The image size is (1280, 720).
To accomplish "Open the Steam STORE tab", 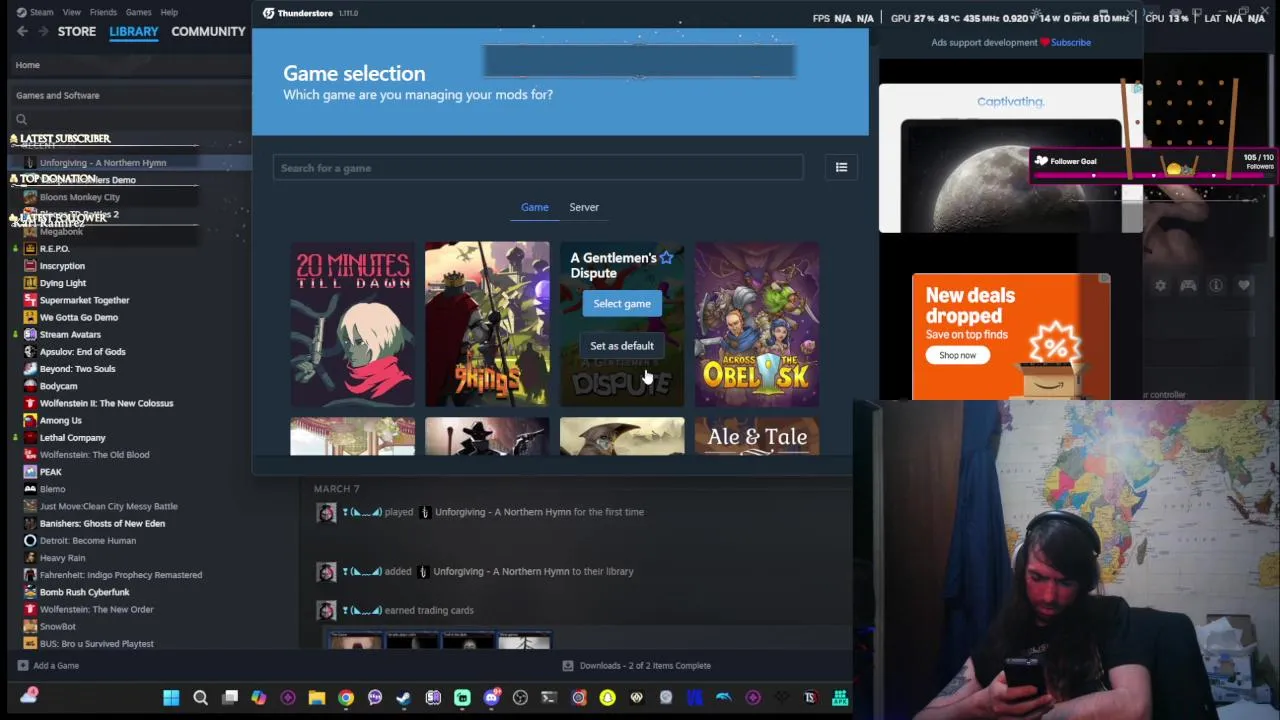I will coord(77,31).
